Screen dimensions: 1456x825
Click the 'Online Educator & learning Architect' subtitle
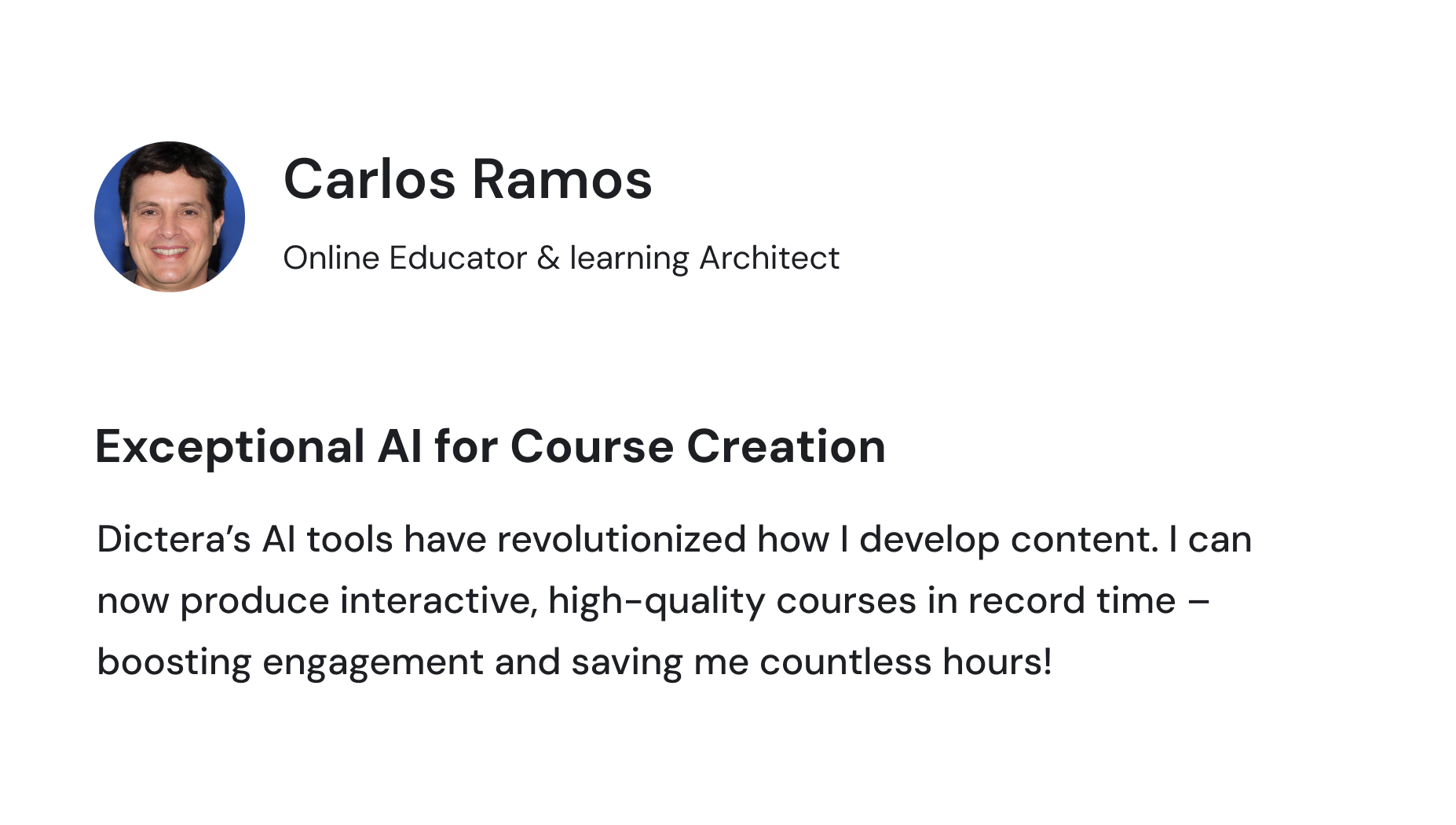pos(561,258)
